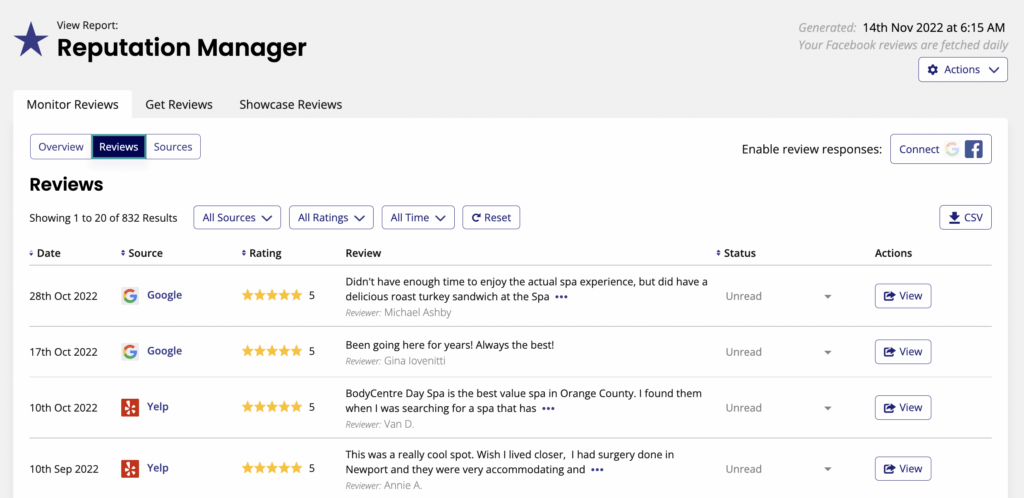Select the Overview sub-tab
The height and width of the screenshot is (498, 1024).
pos(61,147)
